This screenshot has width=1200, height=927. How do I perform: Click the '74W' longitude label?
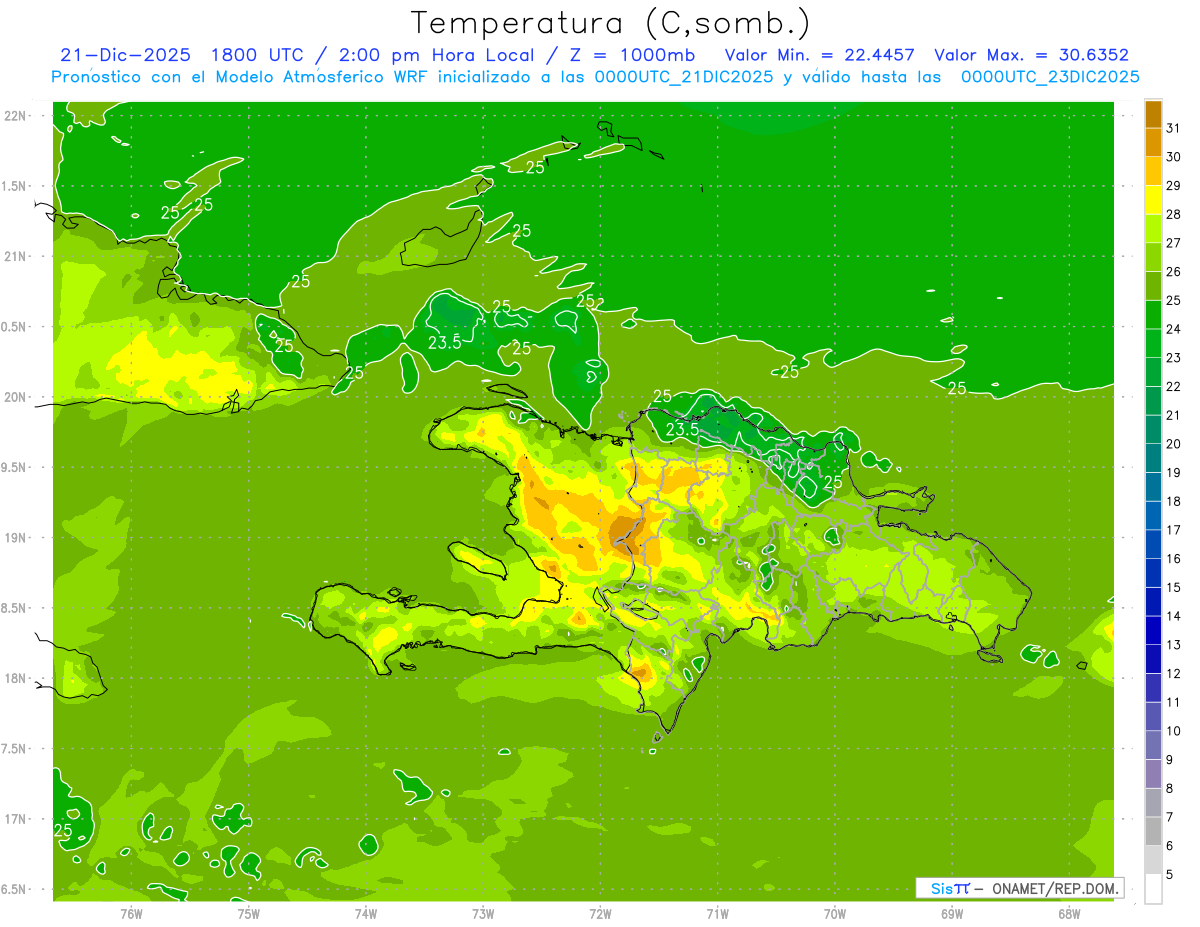click(x=366, y=913)
